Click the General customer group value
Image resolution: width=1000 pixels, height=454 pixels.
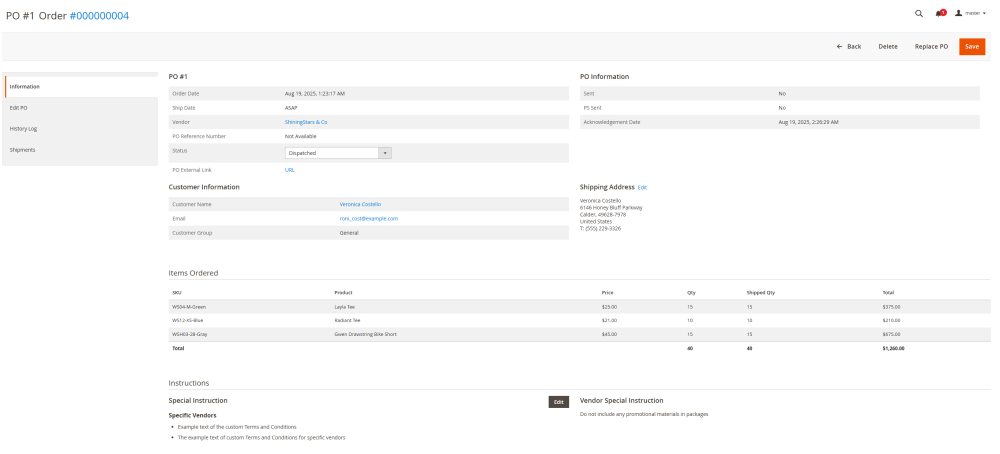coord(349,233)
